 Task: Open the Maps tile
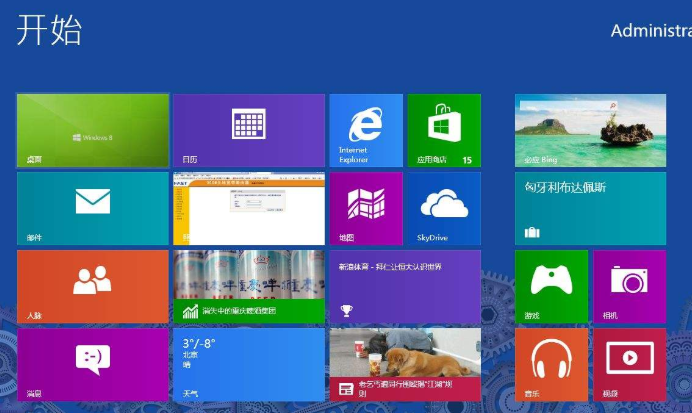366,208
